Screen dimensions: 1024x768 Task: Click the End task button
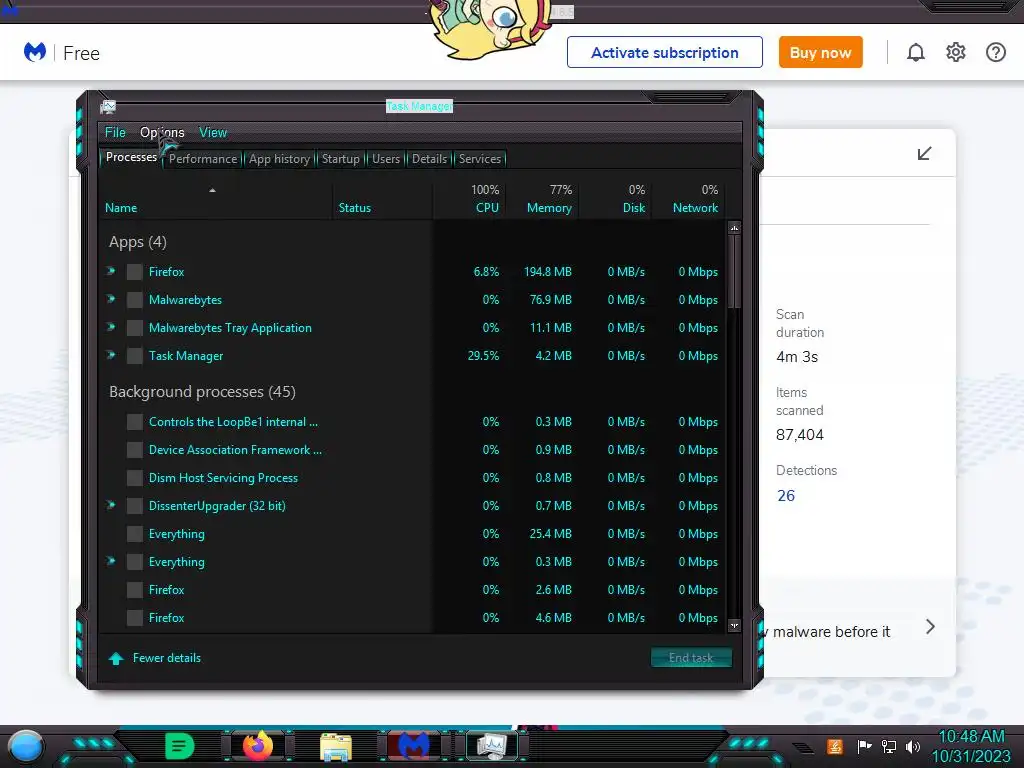691,658
